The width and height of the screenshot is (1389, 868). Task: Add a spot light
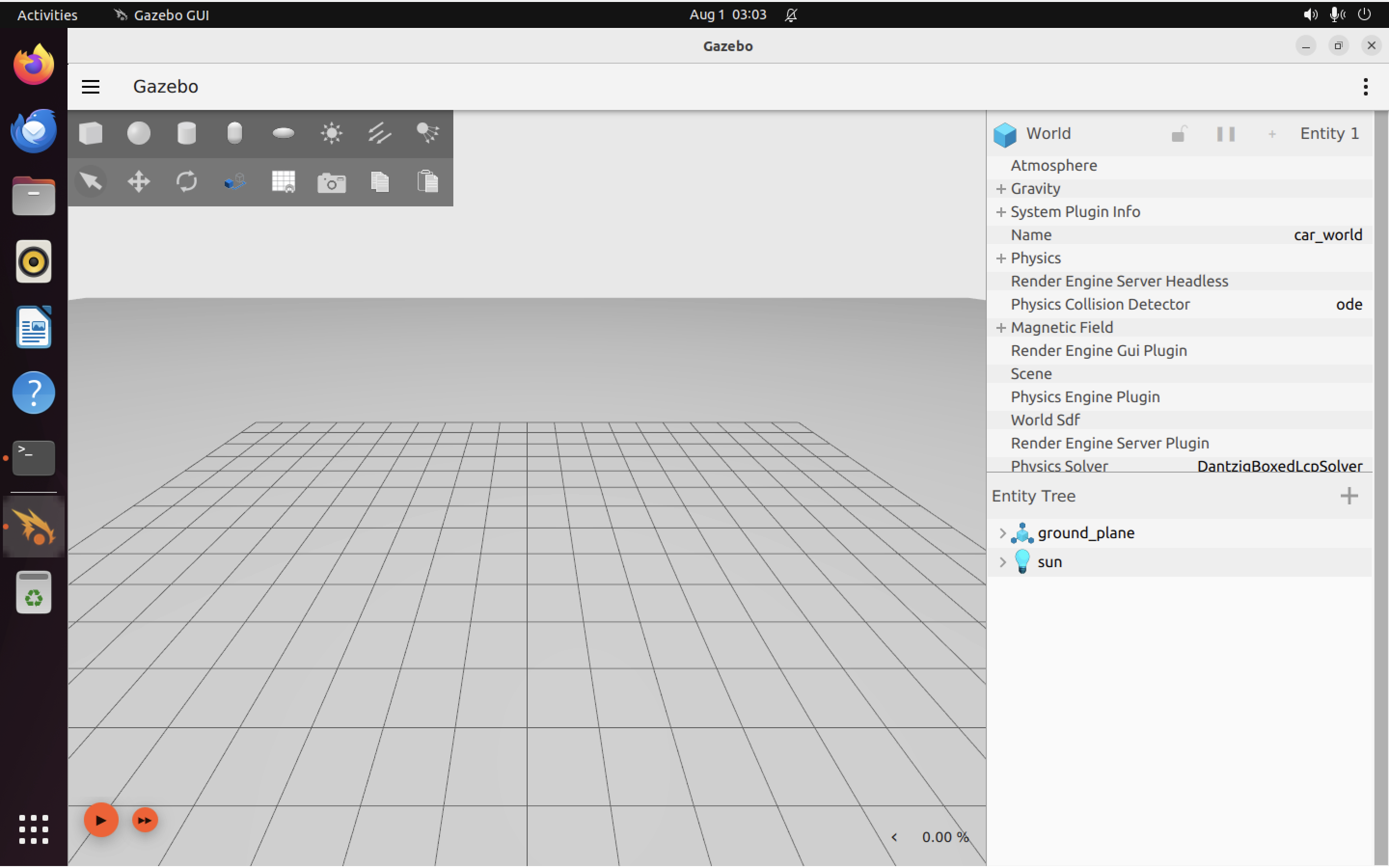428,133
